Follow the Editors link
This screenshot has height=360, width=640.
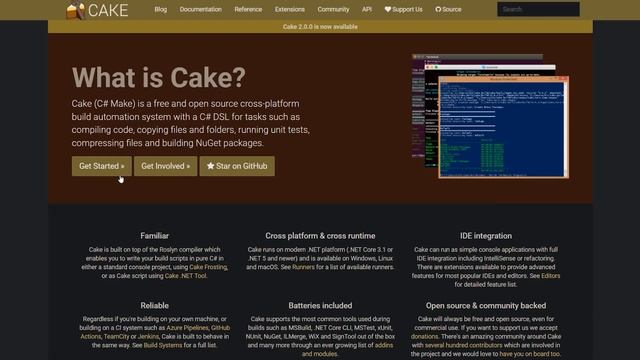click(550, 276)
